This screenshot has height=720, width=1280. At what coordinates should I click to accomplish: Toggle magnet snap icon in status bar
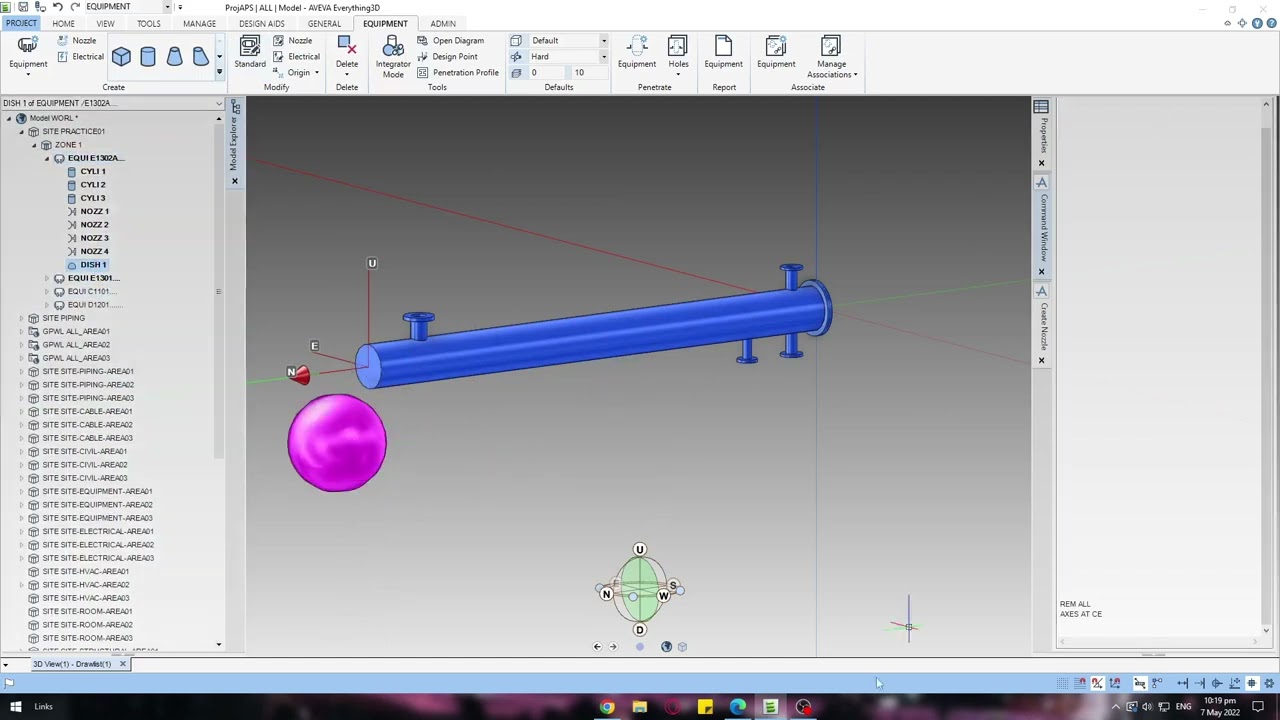(x=1080, y=683)
